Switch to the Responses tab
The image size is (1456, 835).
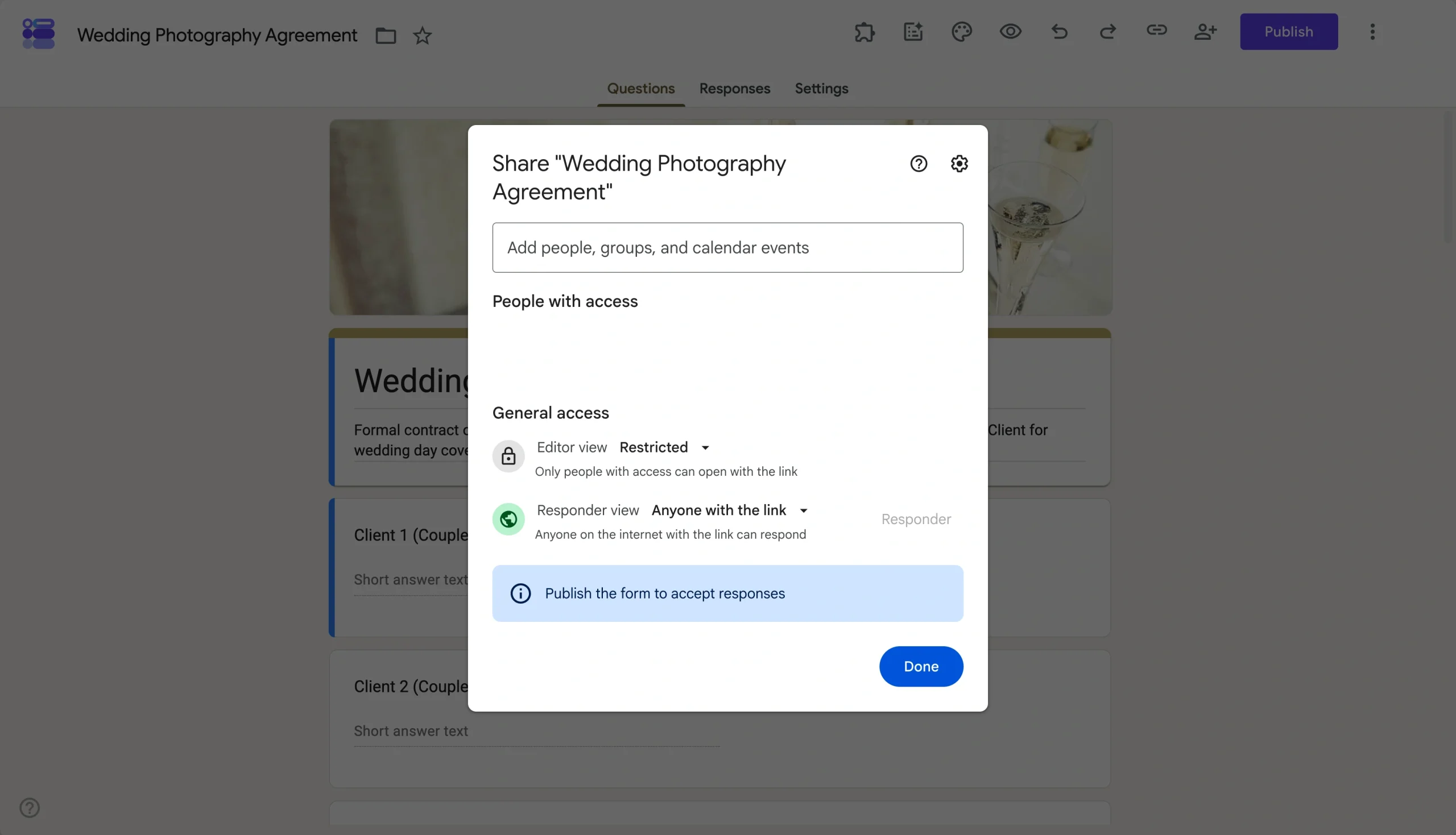[x=734, y=89]
